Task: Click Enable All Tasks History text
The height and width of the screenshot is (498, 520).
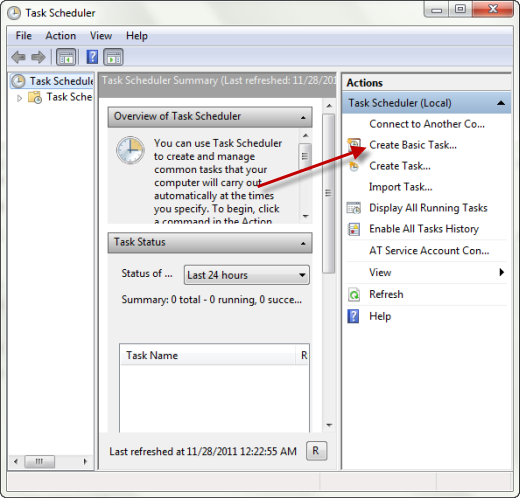Action: click(424, 229)
